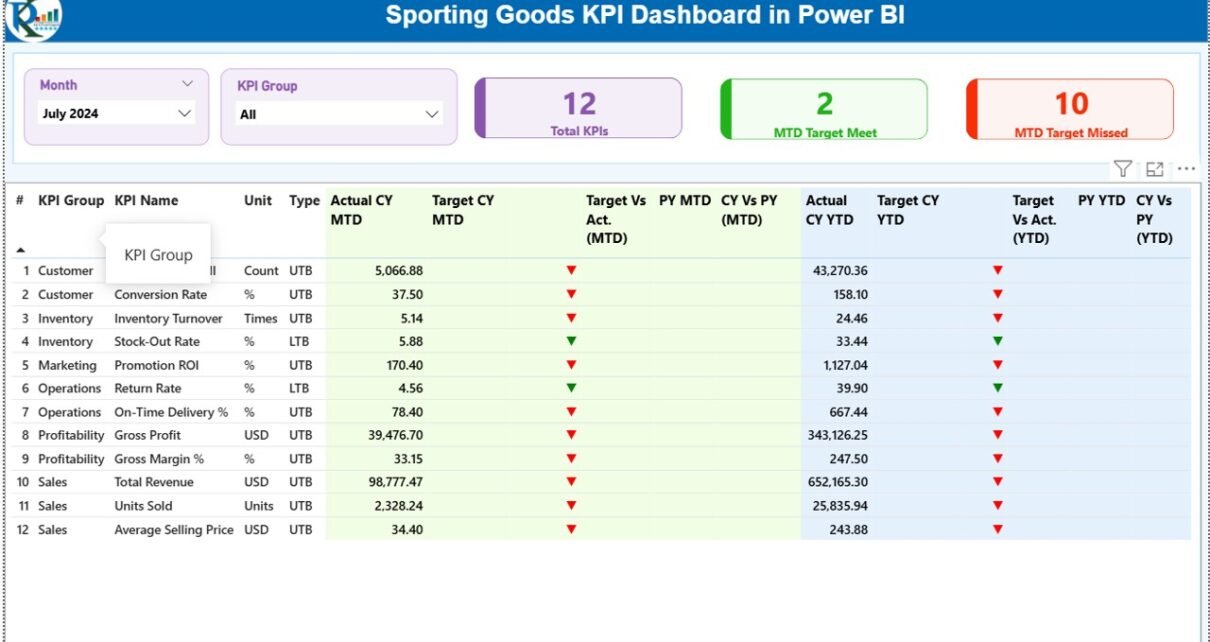
Task: Click the sort arrow under the # column
Action: 21,250
